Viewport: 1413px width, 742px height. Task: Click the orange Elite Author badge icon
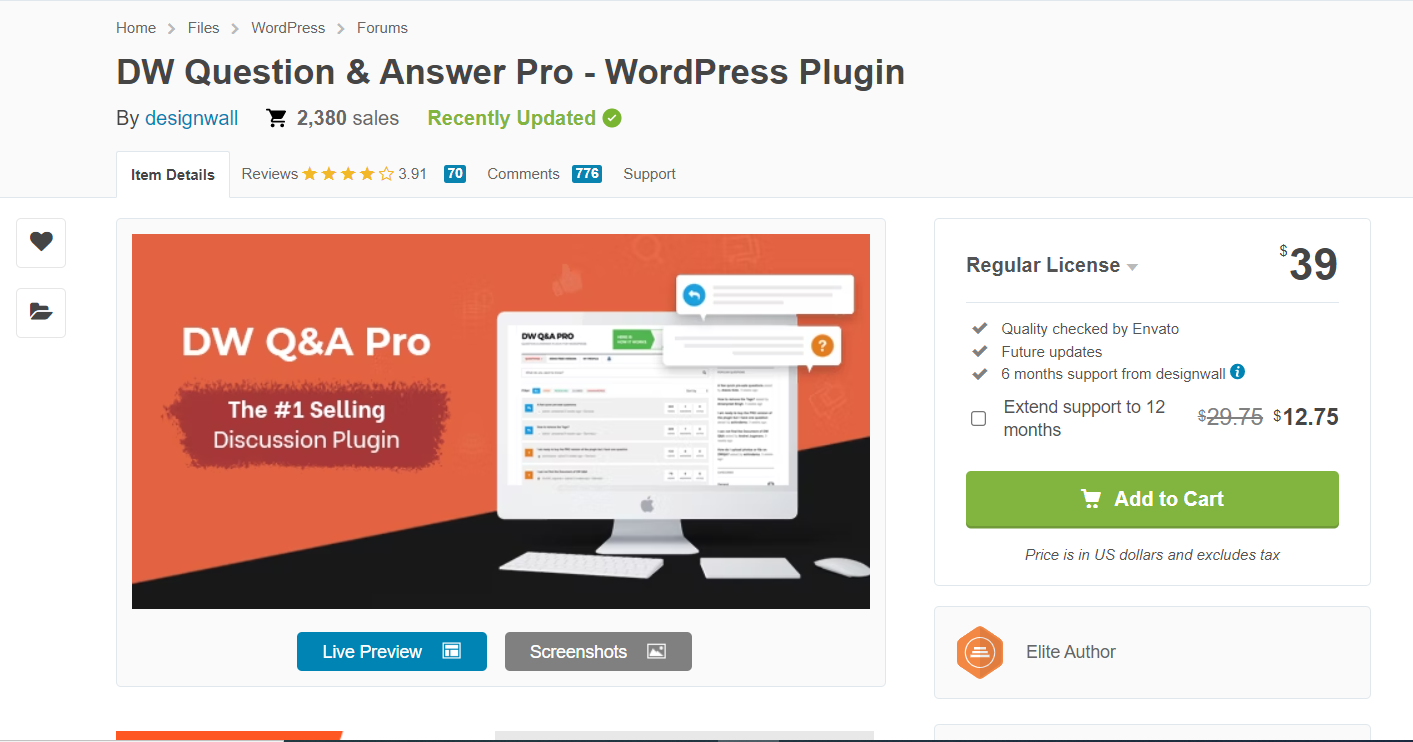click(x=979, y=652)
